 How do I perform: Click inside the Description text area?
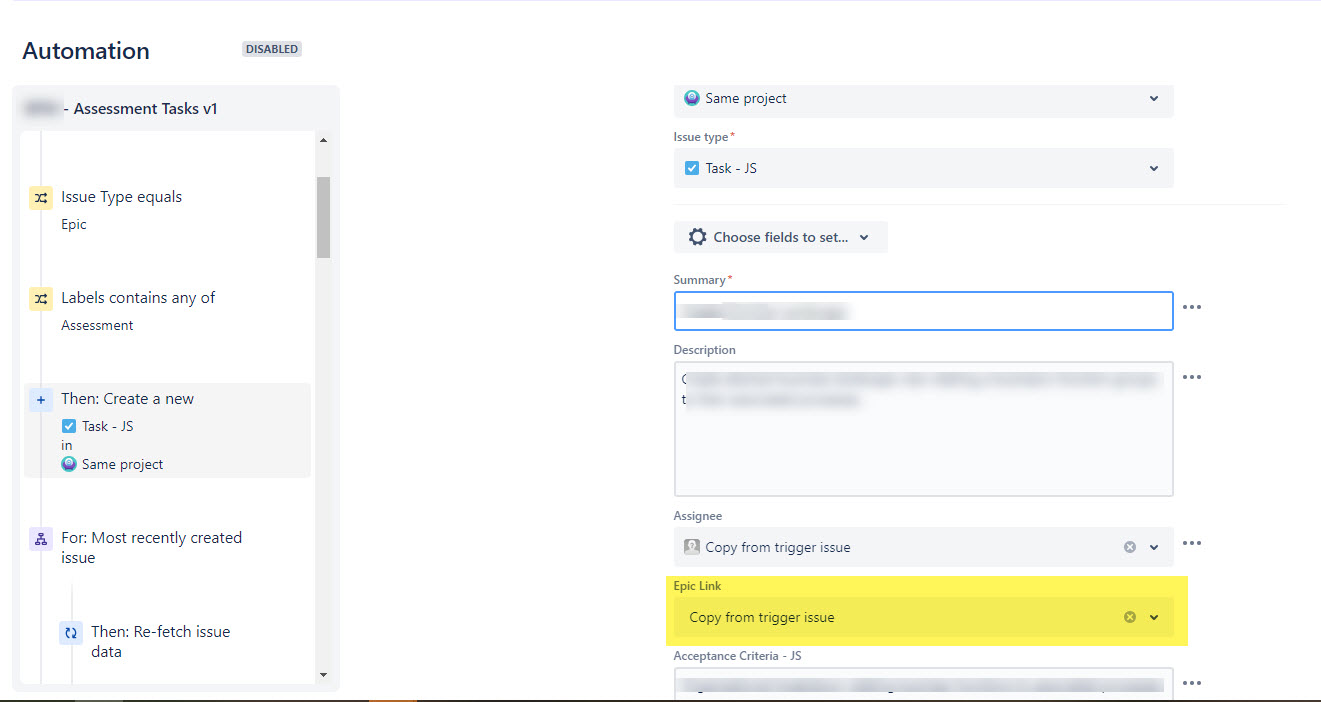[923, 429]
